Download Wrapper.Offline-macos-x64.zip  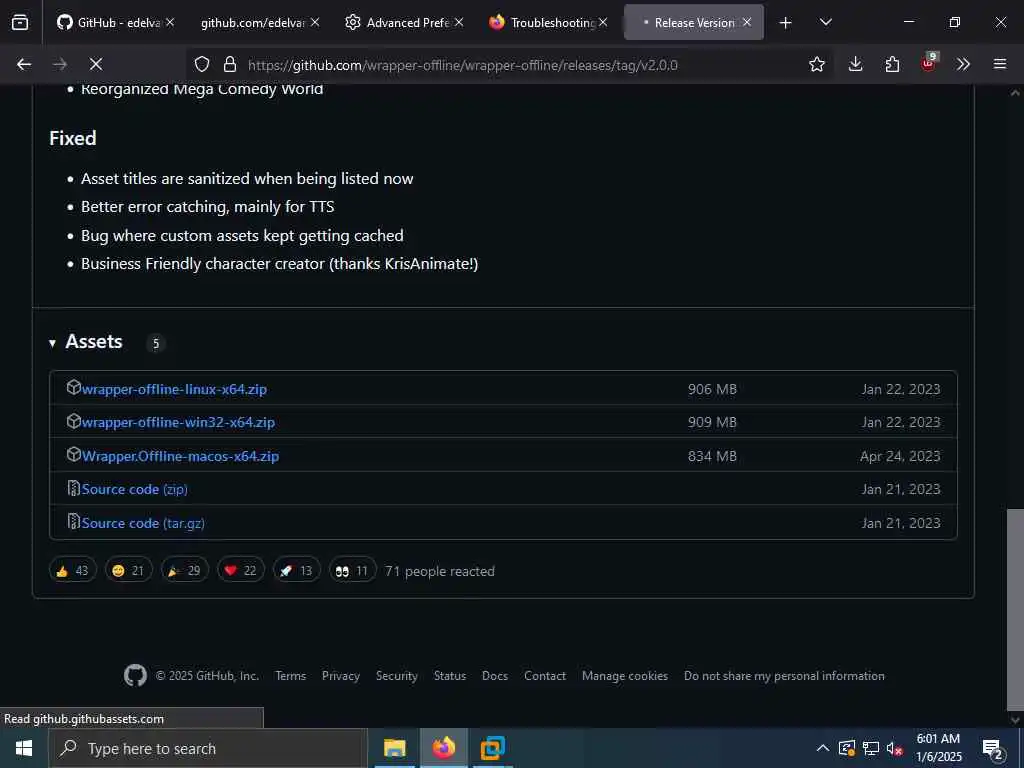pyautogui.click(x=180, y=456)
